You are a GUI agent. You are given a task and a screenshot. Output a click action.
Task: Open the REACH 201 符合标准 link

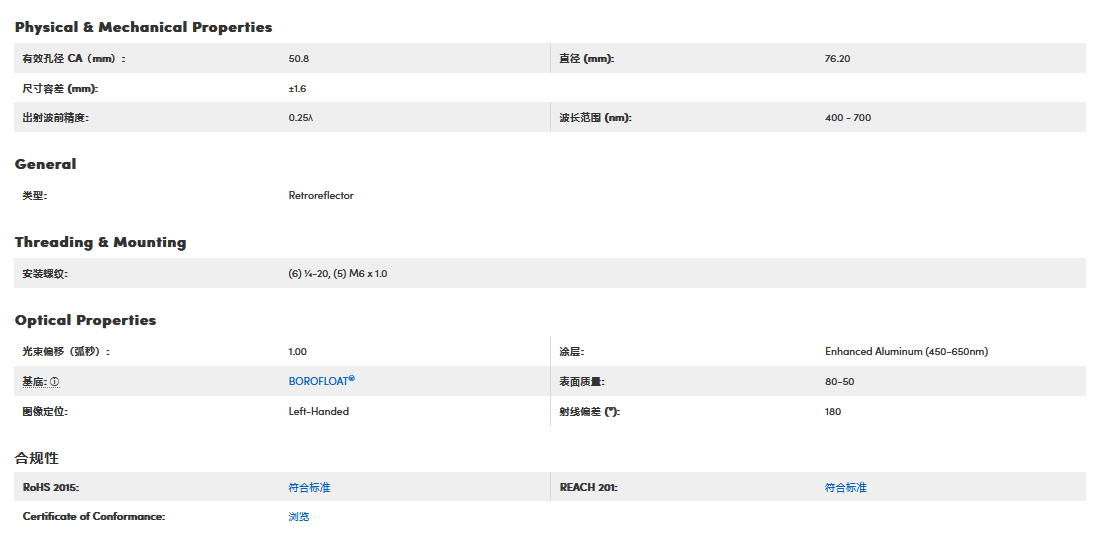click(x=845, y=487)
